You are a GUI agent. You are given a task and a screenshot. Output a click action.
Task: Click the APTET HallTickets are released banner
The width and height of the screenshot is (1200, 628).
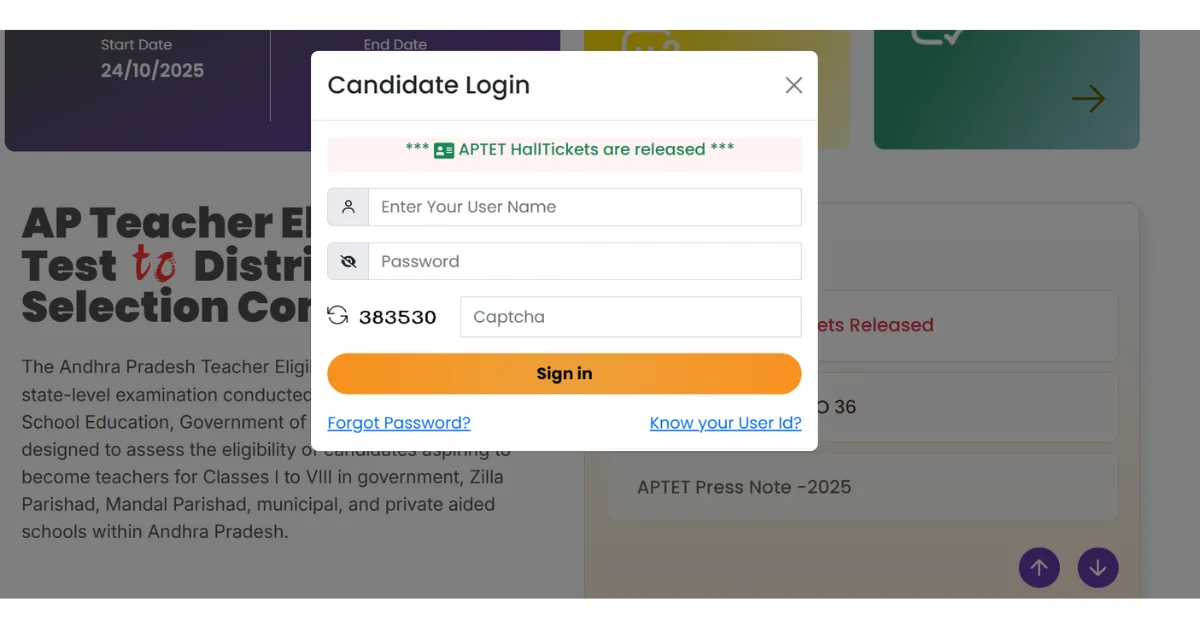(x=570, y=150)
